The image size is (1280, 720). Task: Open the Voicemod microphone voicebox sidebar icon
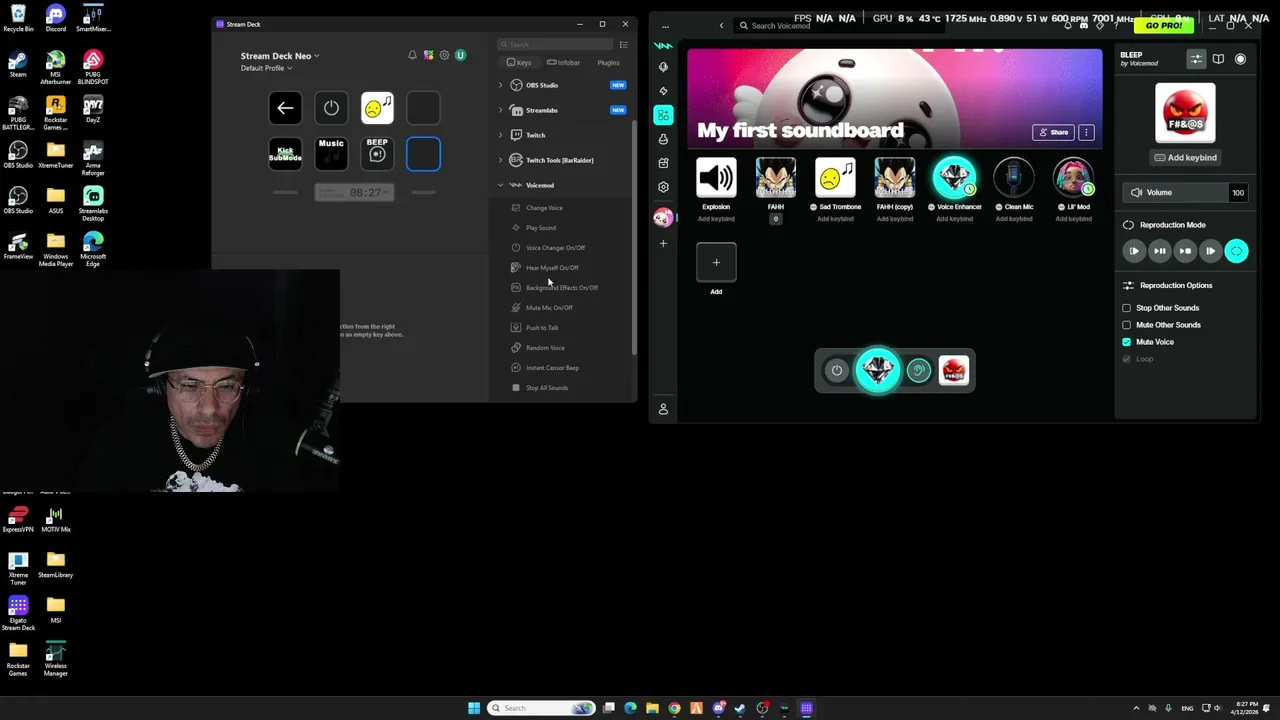pyautogui.click(x=663, y=67)
